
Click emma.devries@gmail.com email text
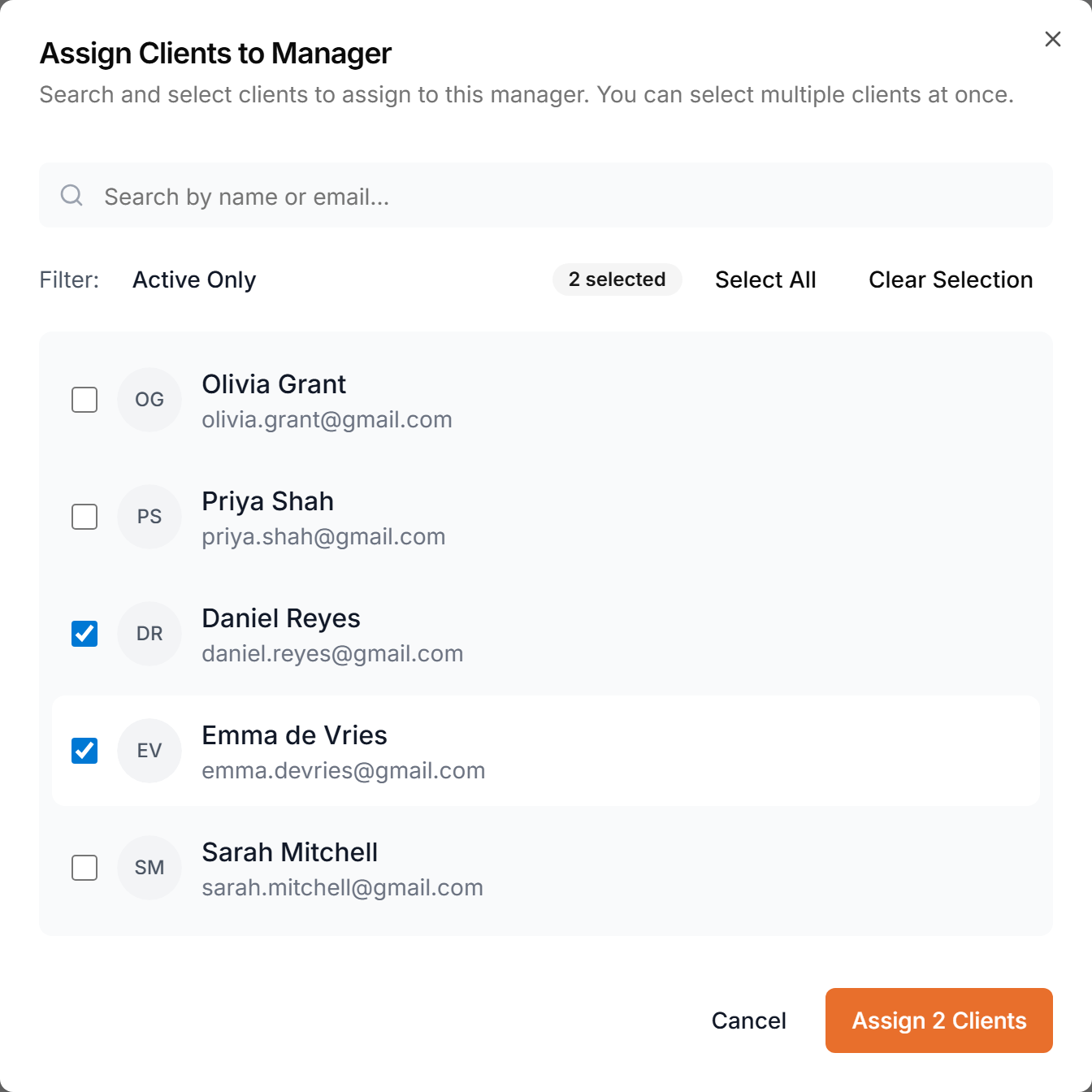343,770
